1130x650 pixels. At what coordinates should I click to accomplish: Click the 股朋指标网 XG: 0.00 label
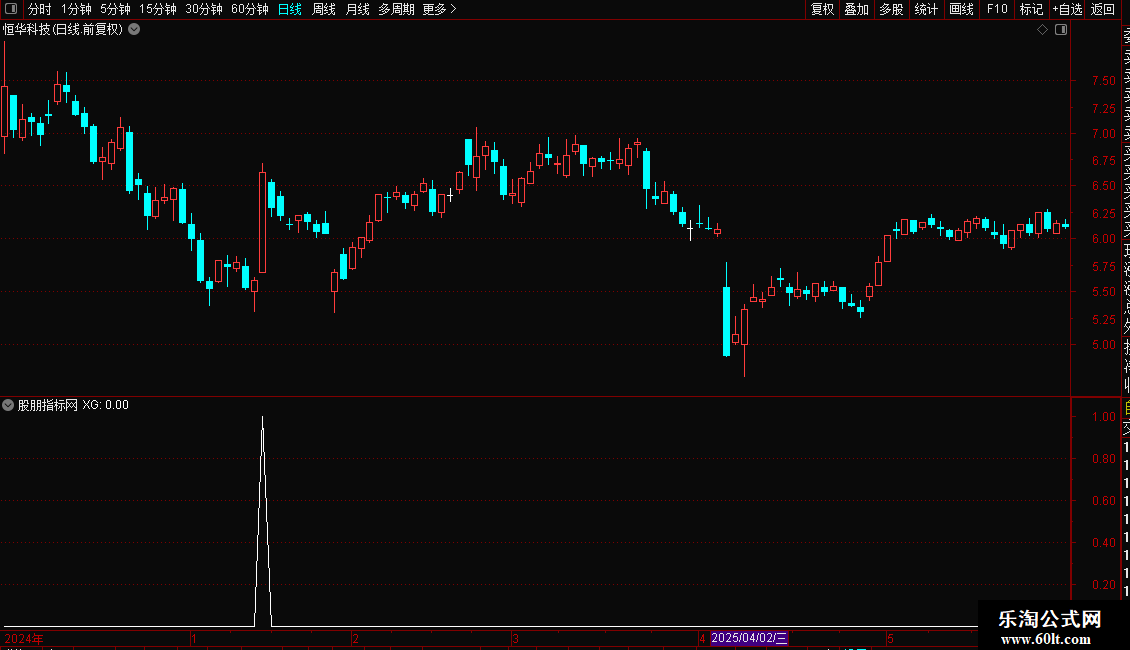(74, 405)
